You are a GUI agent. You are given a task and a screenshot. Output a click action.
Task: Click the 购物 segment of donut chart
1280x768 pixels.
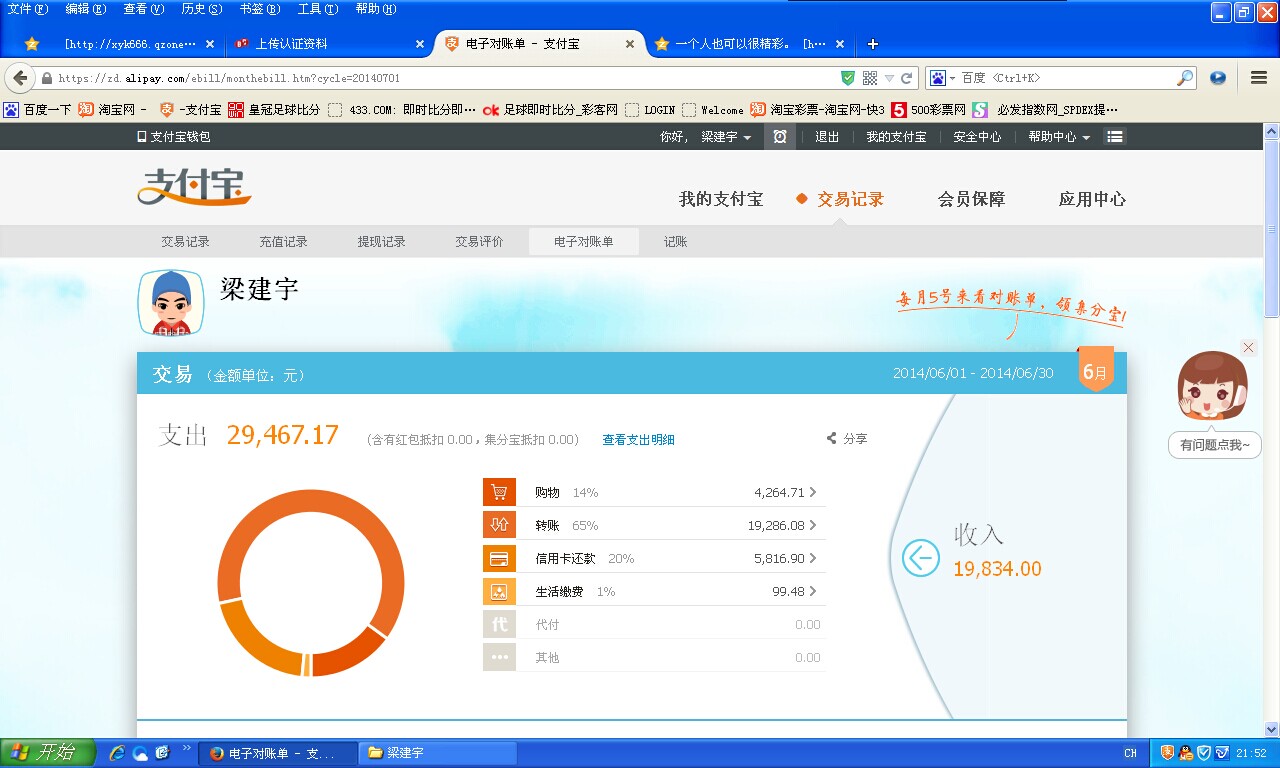click(x=347, y=654)
